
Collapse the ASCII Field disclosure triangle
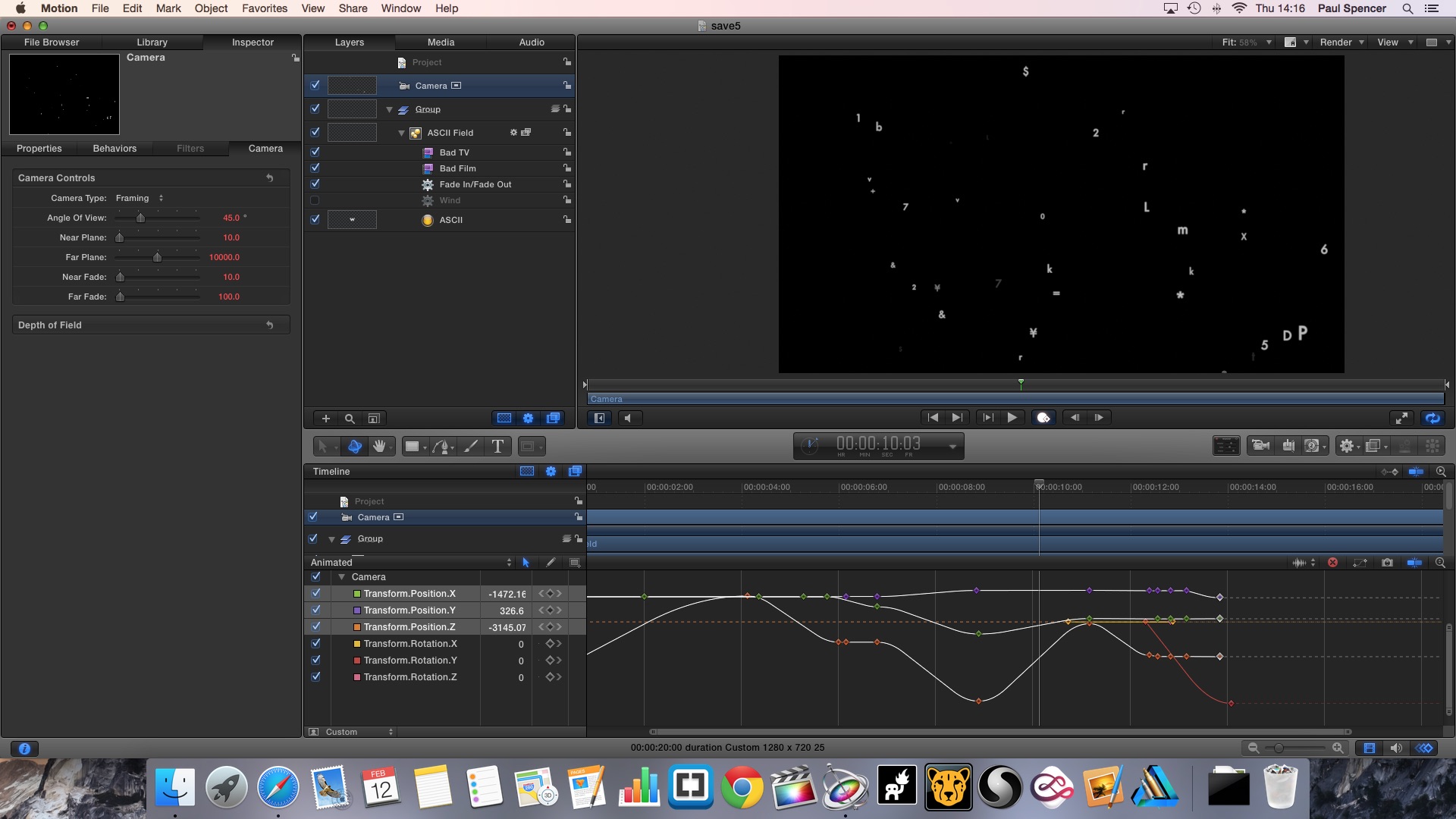pos(402,133)
